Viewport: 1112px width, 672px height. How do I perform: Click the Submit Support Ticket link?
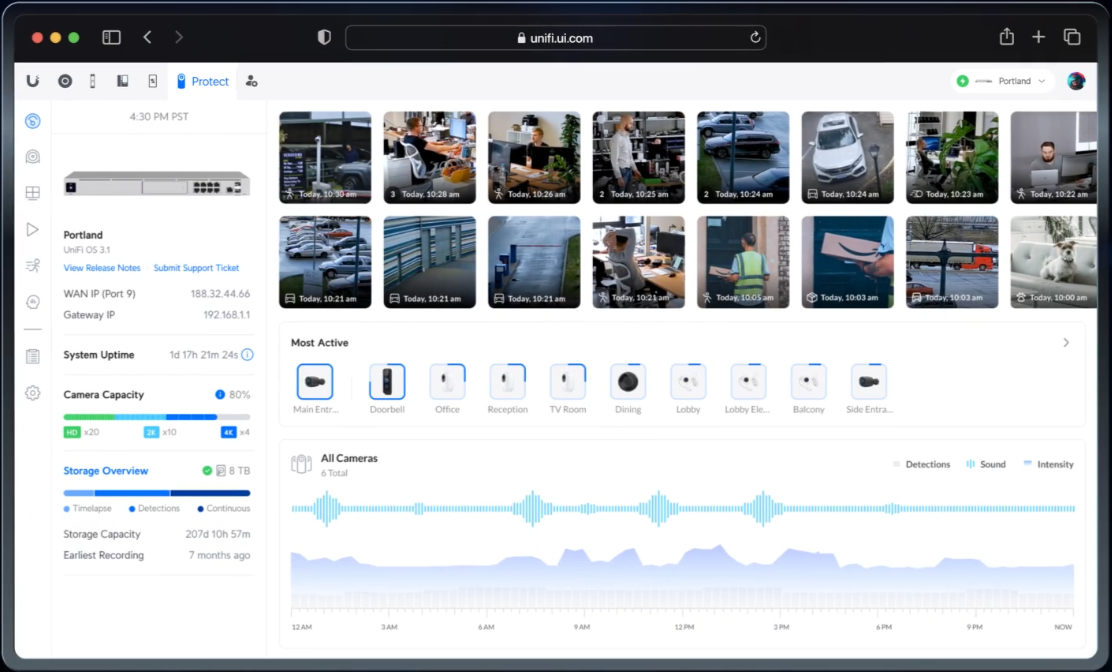tap(196, 268)
